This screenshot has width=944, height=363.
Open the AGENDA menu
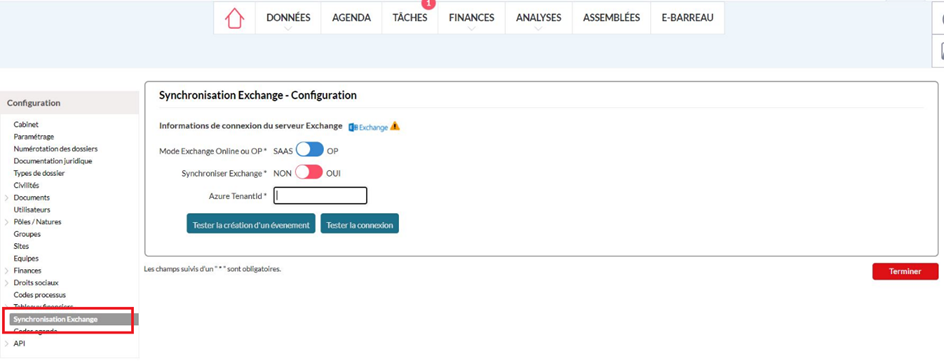coord(352,18)
